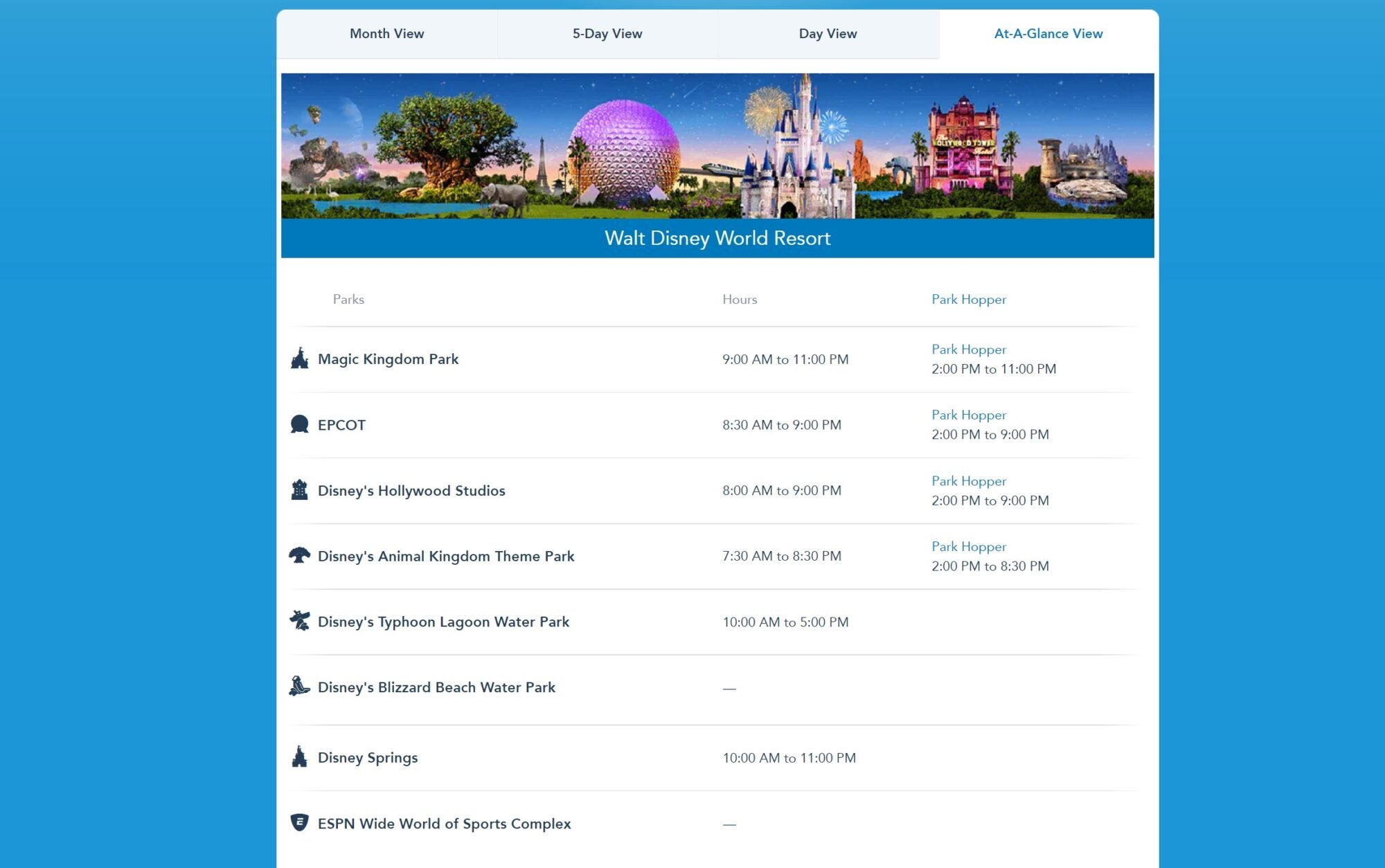
Task: Click the Park Hopper column header link
Action: [x=968, y=300]
